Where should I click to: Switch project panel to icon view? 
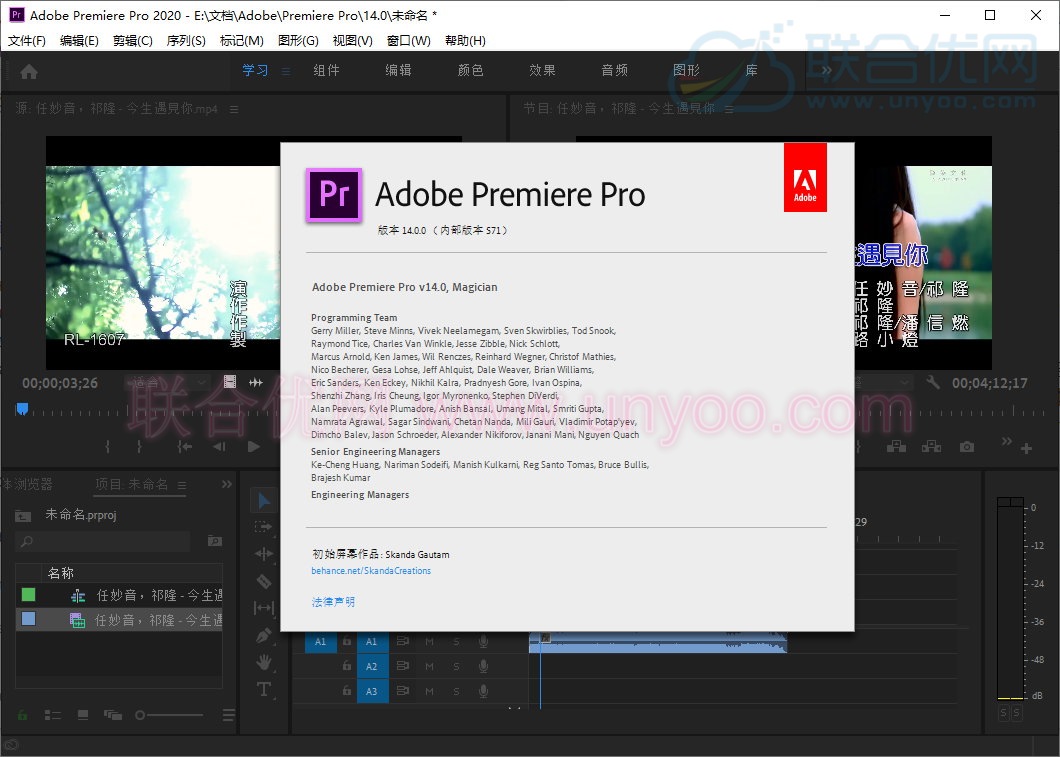coord(83,714)
